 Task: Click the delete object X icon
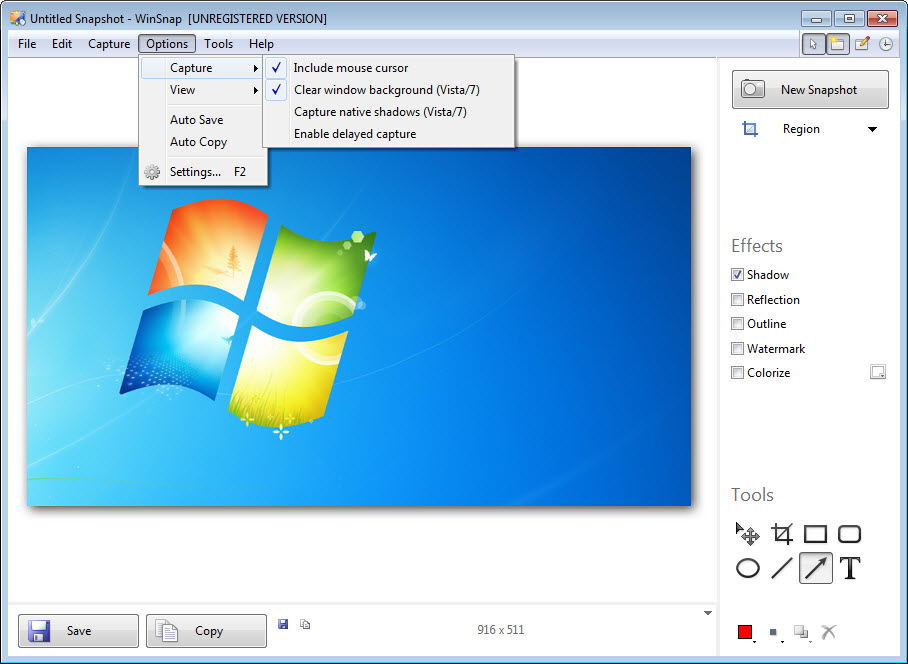pos(829,632)
